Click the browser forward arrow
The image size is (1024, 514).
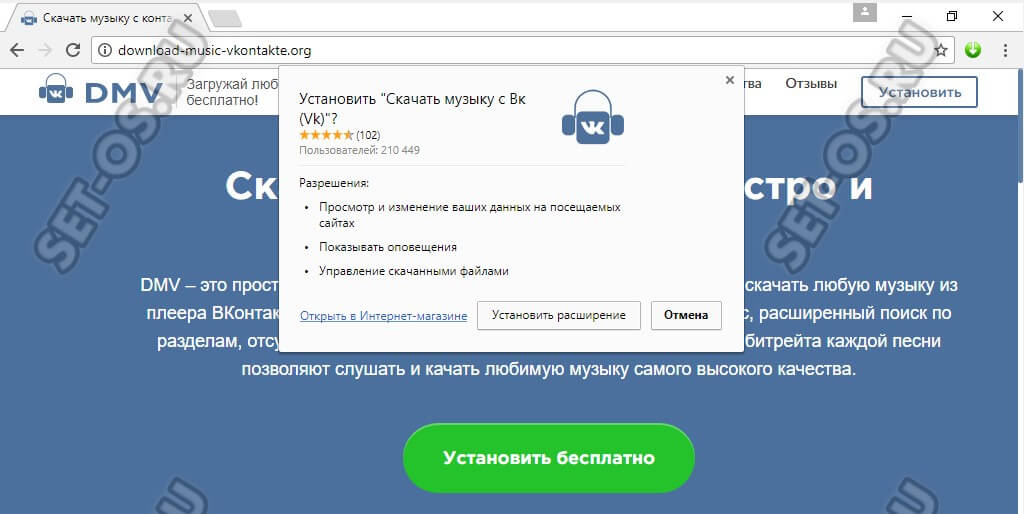[x=44, y=50]
